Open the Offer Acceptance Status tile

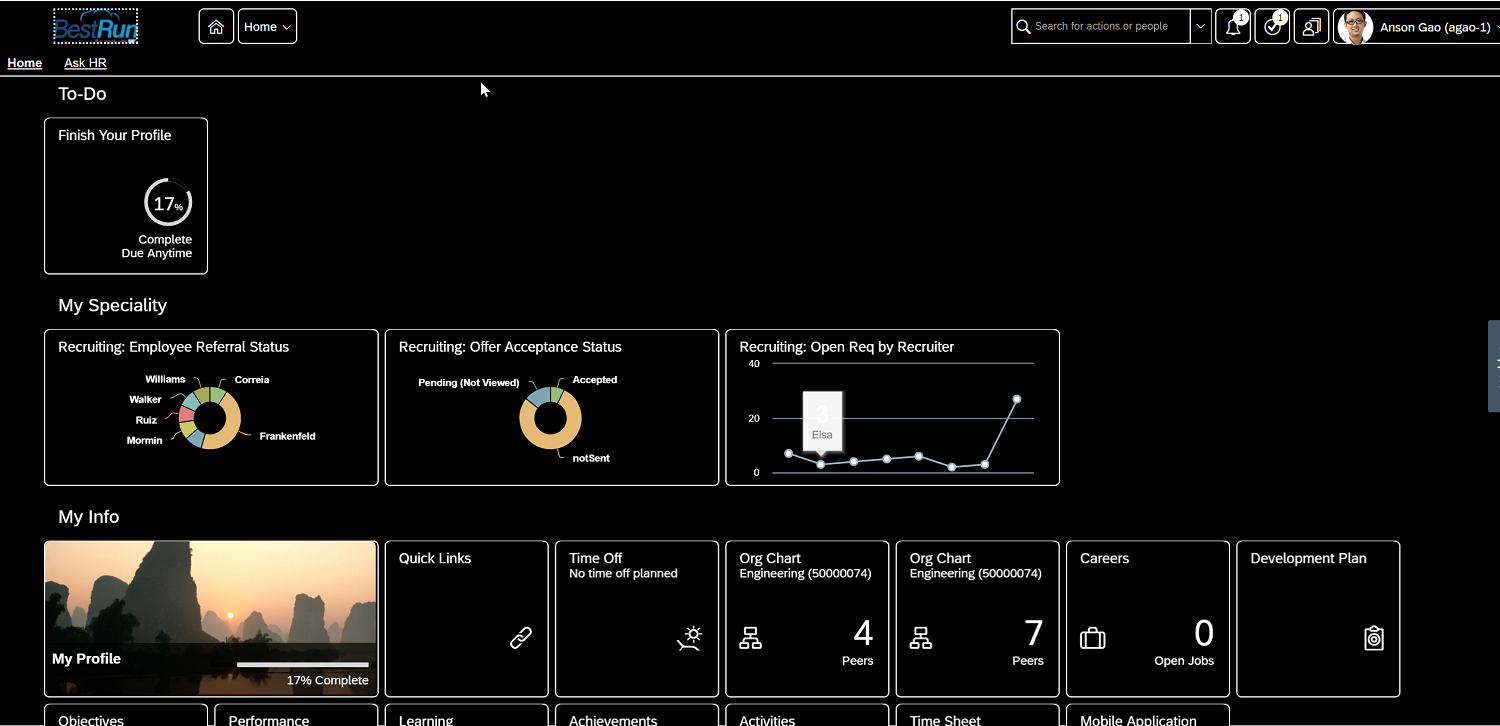click(x=552, y=407)
